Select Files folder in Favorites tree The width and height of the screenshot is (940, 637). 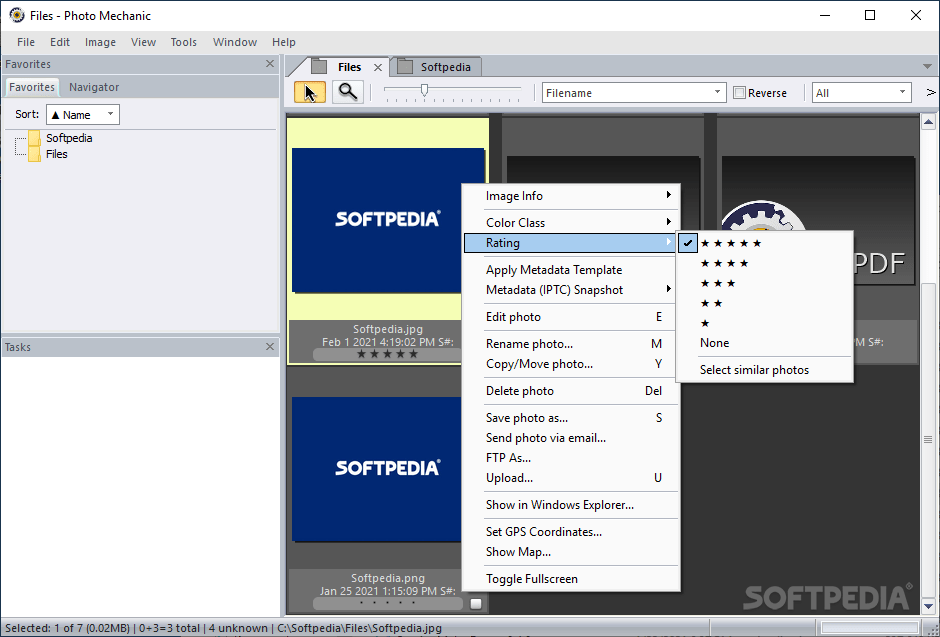coord(57,154)
